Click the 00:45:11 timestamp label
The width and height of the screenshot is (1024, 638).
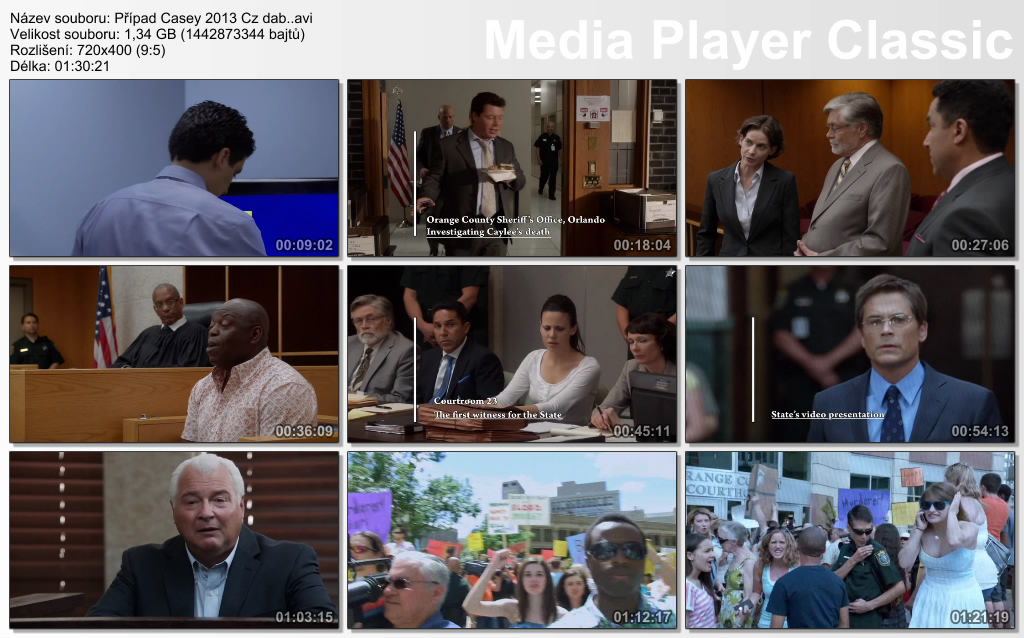pyautogui.click(x=641, y=431)
